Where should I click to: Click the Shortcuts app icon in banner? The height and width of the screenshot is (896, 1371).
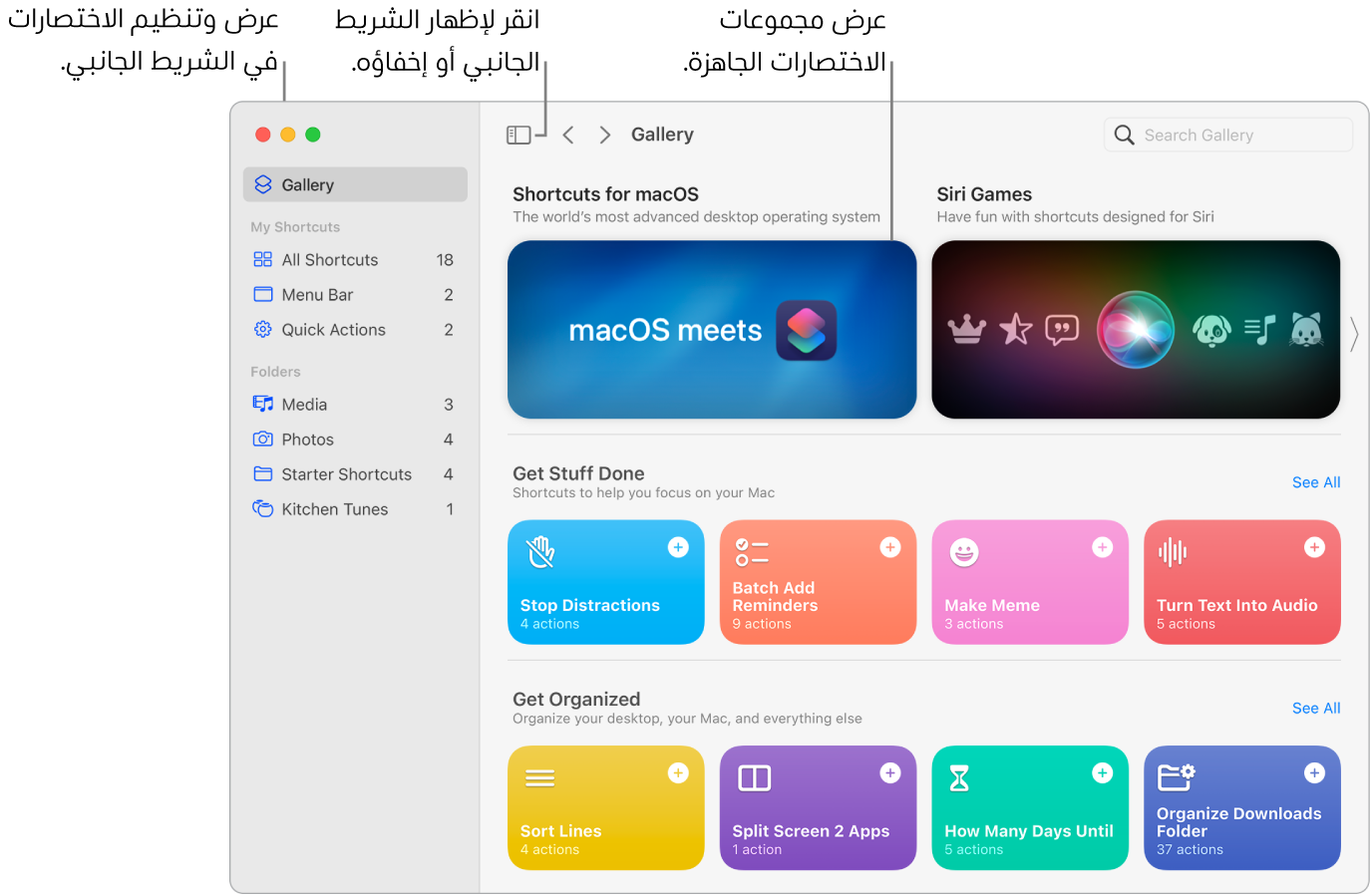click(x=807, y=330)
